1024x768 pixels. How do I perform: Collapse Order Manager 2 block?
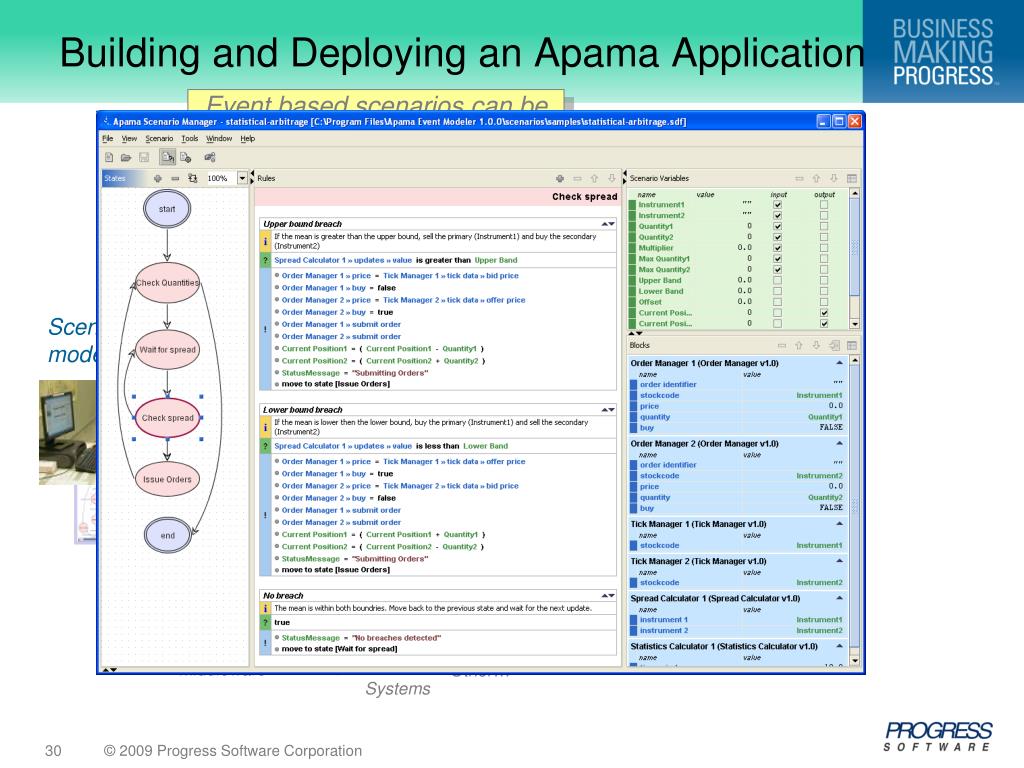839,443
